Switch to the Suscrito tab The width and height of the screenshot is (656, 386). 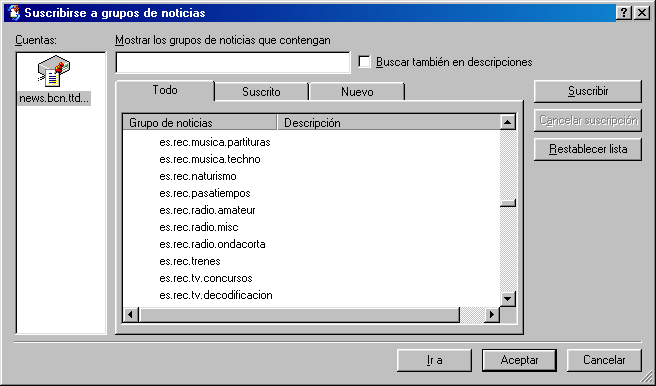point(261,92)
